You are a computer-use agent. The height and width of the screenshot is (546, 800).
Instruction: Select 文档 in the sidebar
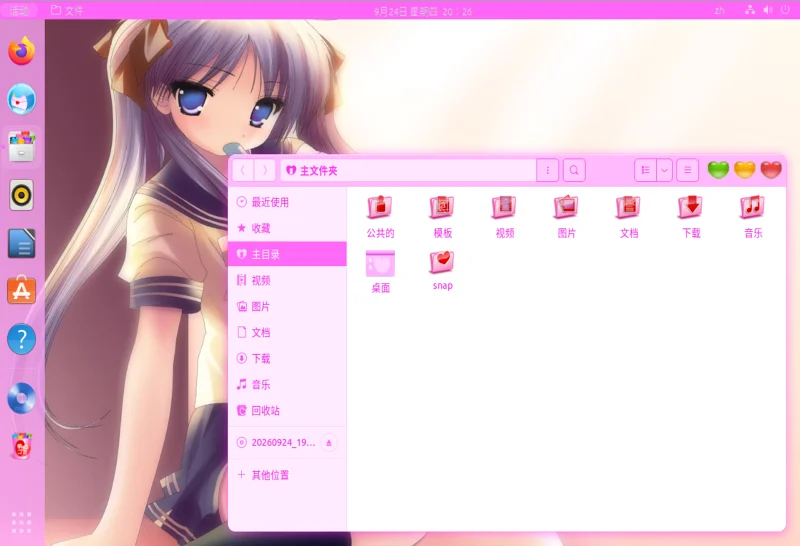click(287, 332)
